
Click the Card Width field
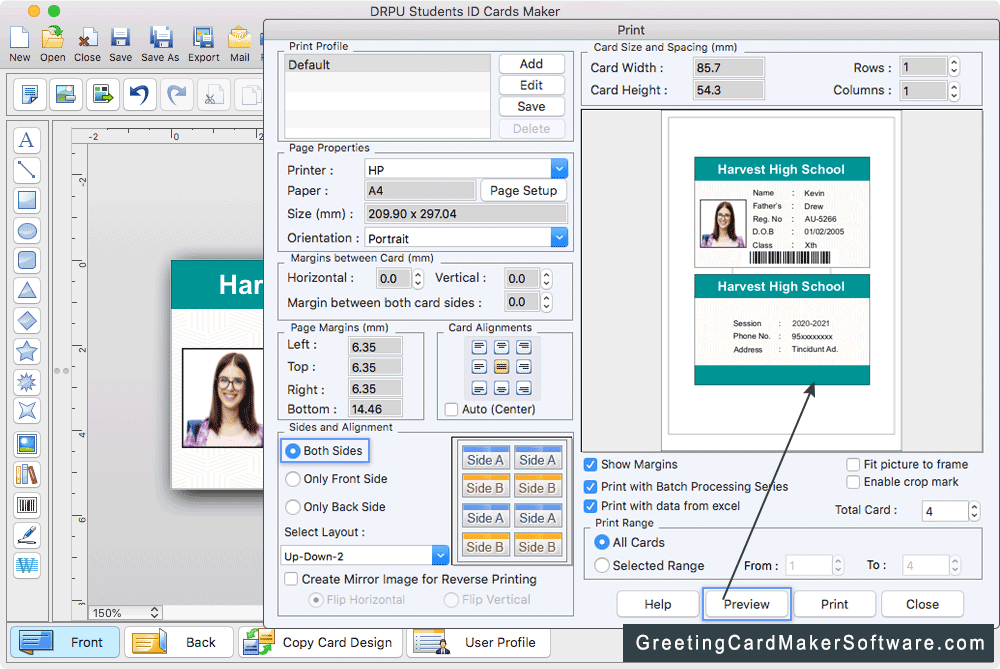click(728, 68)
